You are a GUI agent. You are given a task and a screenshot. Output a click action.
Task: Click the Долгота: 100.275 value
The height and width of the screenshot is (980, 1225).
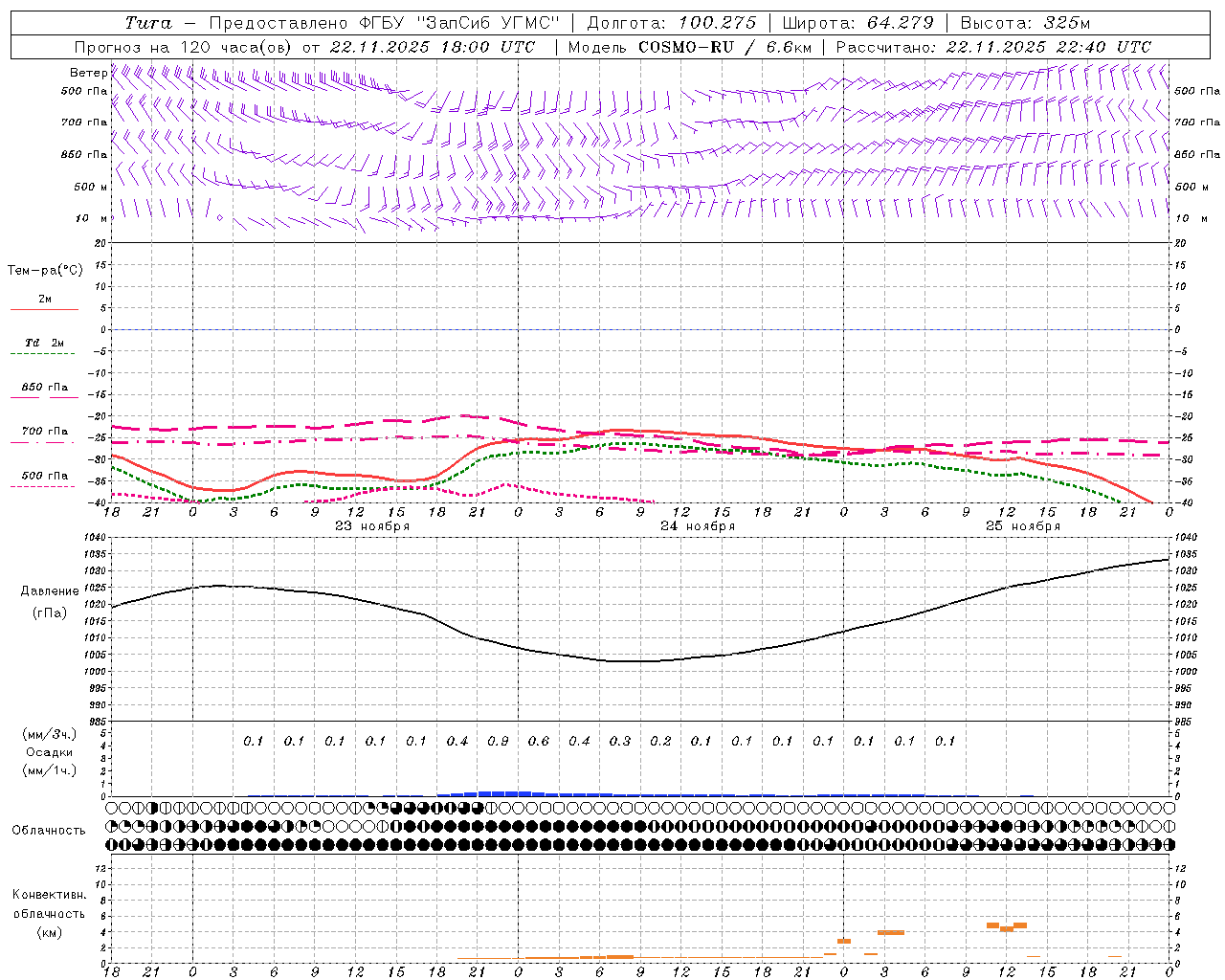click(x=672, y=23)
